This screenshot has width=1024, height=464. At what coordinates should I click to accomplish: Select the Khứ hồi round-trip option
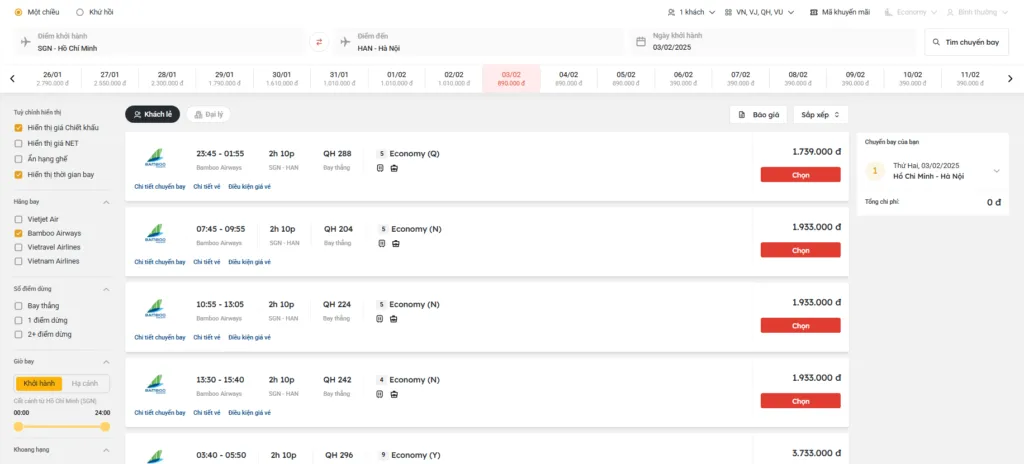[x=80, y=12]
